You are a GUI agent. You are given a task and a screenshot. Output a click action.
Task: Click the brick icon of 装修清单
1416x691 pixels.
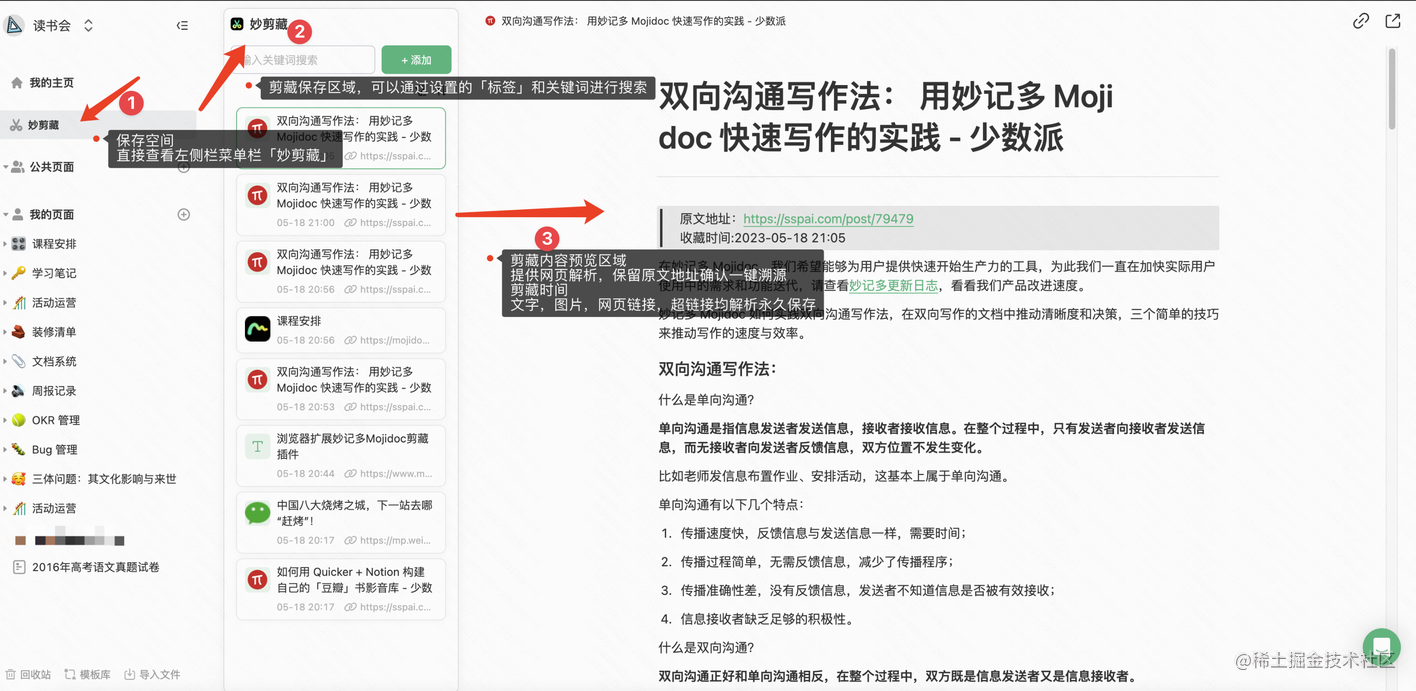(18, 332)
